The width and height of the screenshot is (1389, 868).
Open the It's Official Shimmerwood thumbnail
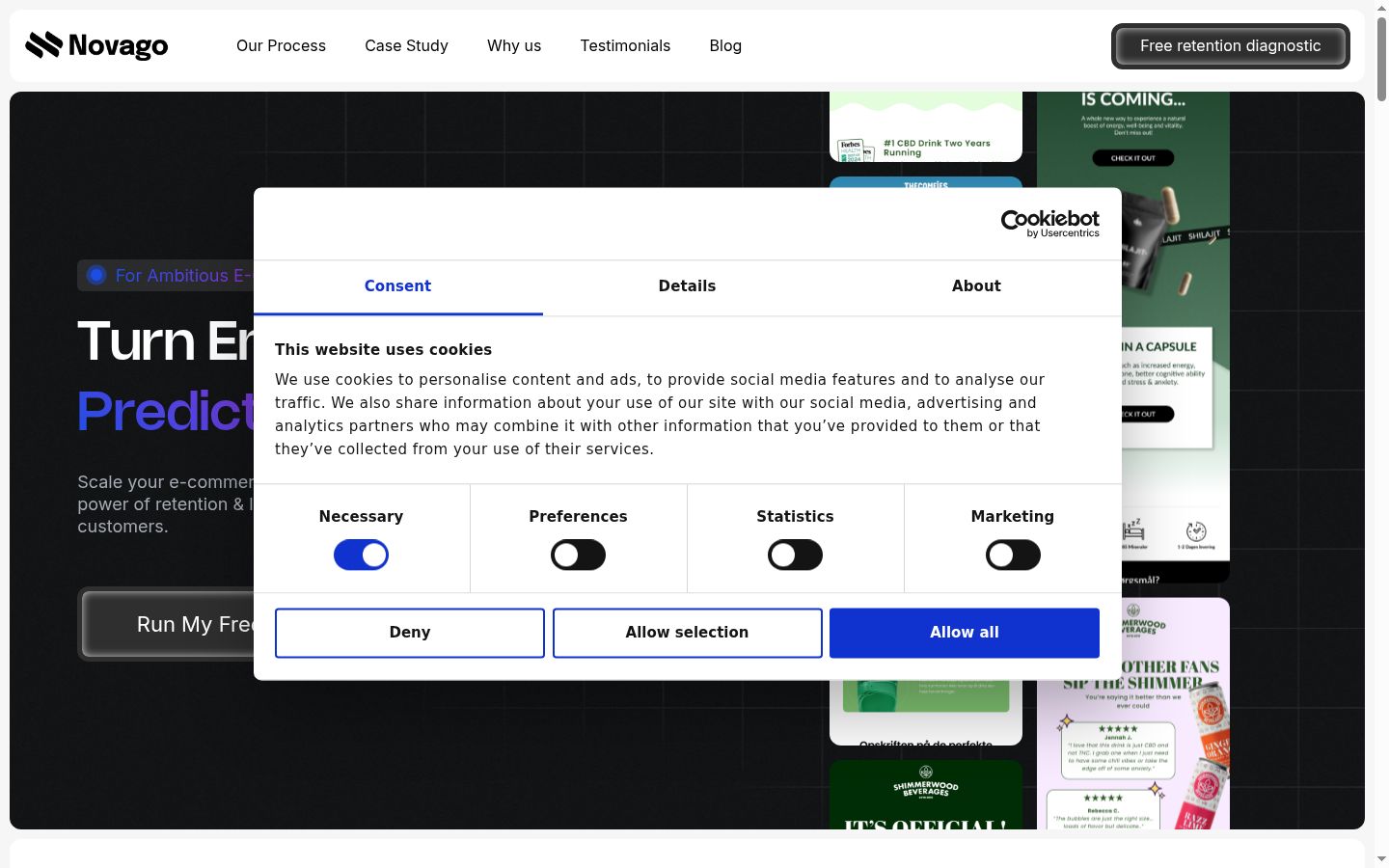point(926,795)
